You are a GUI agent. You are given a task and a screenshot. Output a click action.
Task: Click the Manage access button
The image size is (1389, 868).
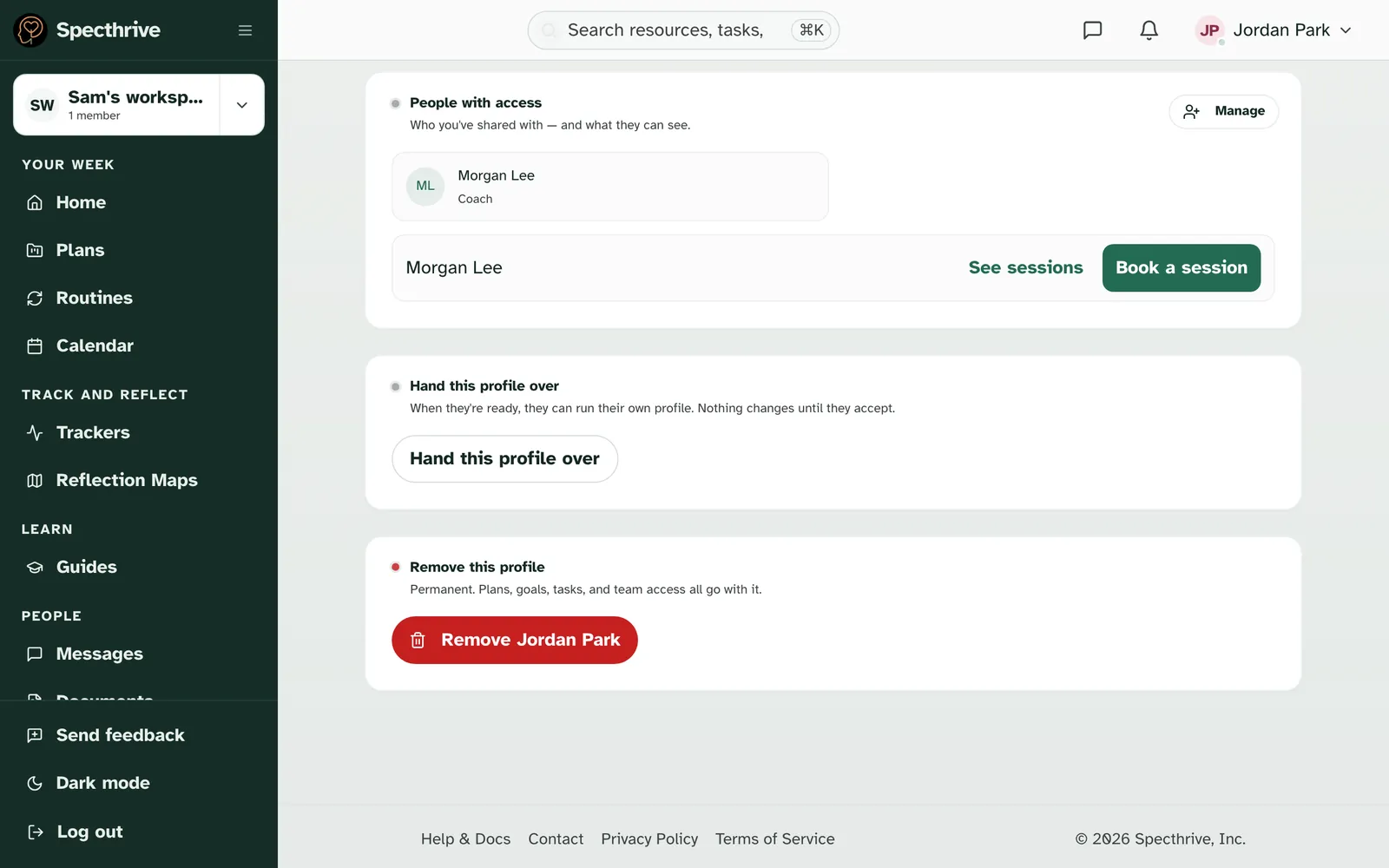click(x=1223, y=111)
